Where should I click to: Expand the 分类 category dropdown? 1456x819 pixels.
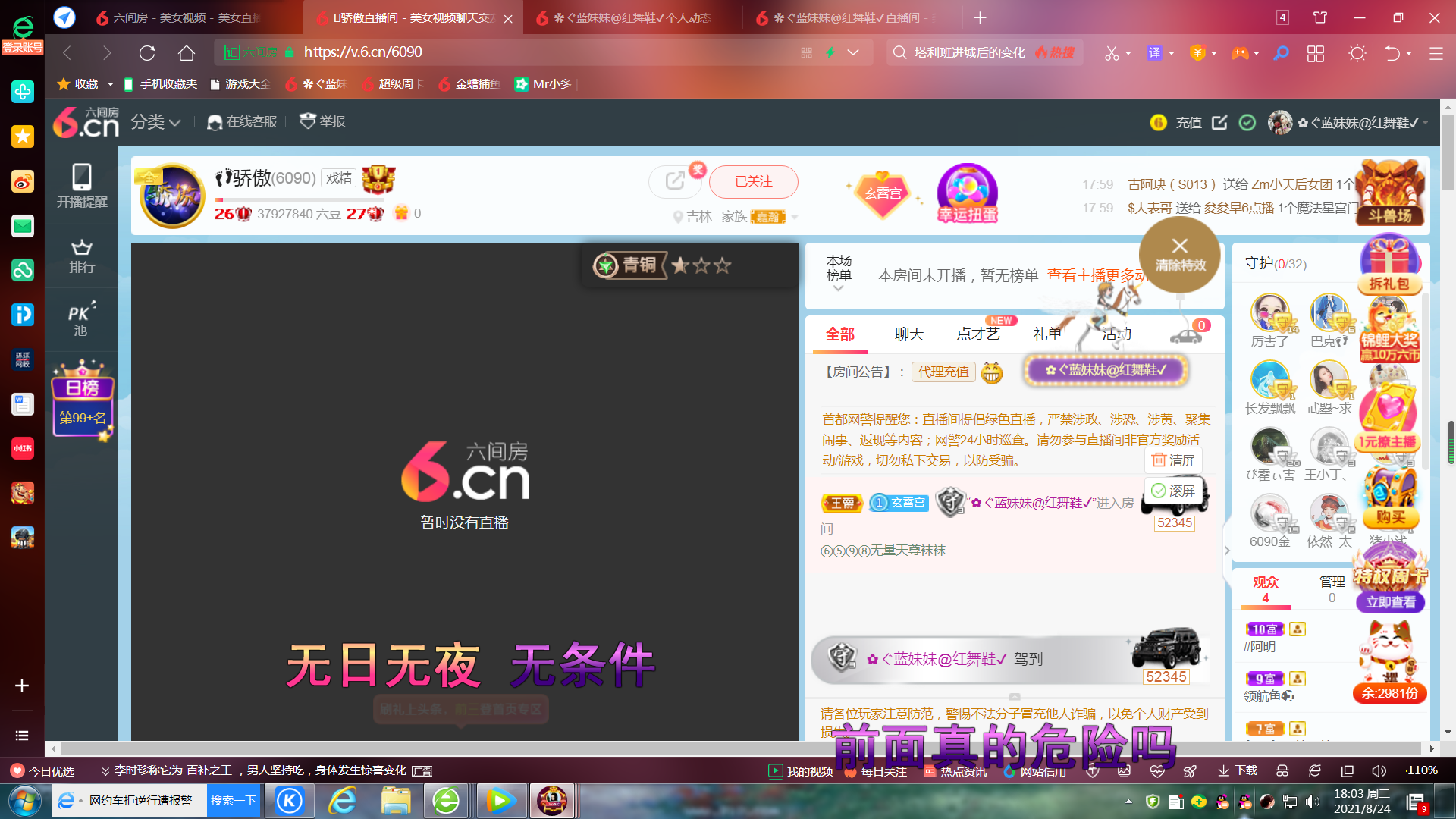point(155,122)
